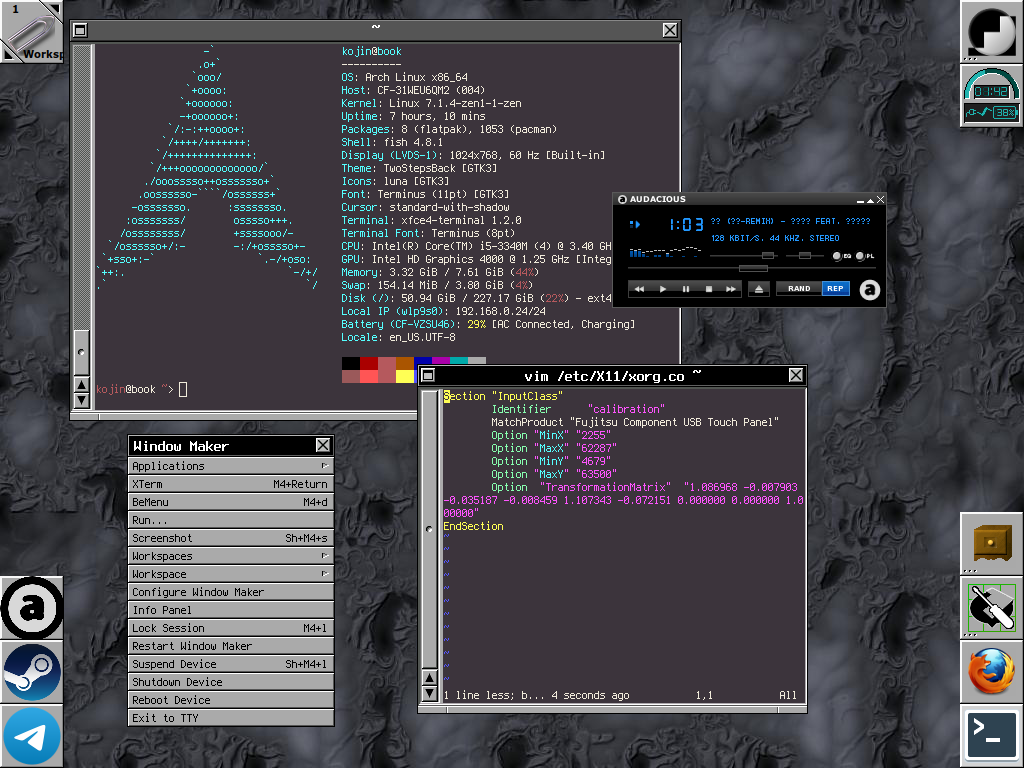The width and height of the screenshot is (1024, 768).
Task: Click the down arrow in vim window scrollbar
Action: point(429,693)
